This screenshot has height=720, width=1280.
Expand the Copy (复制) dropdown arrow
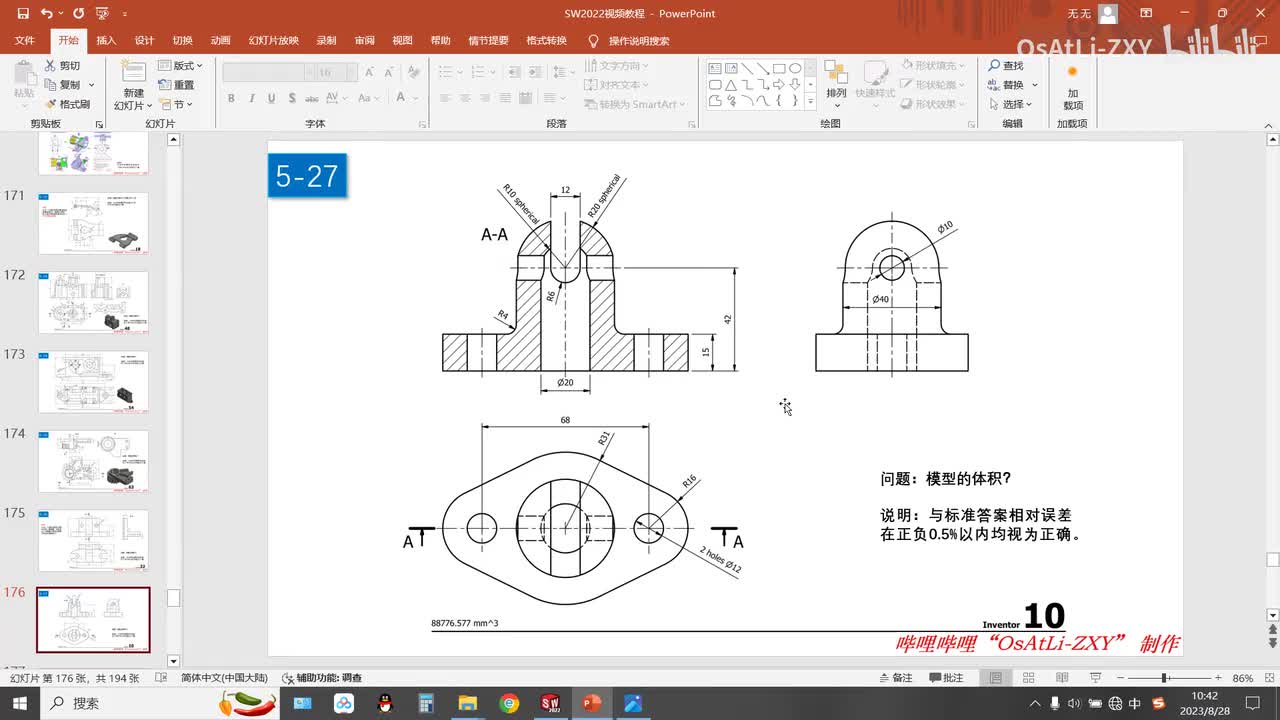click(x=89, y=85)
